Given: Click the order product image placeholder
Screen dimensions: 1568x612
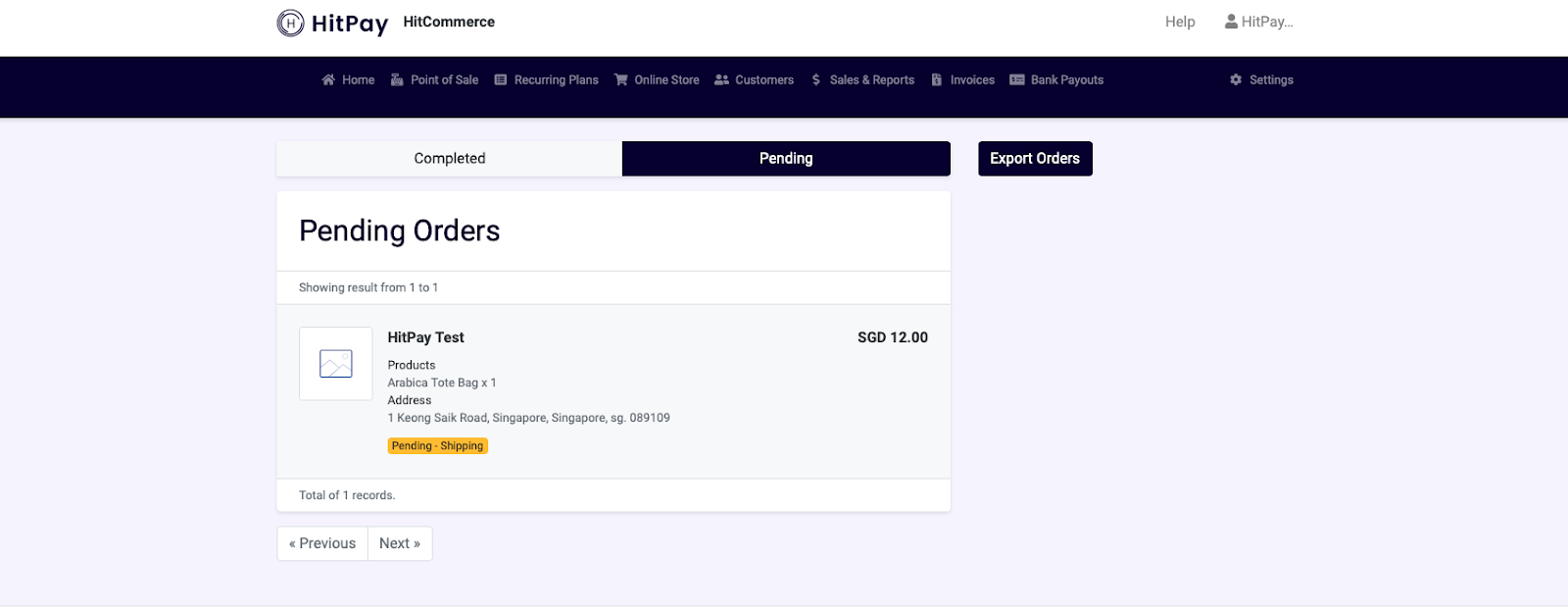Looking at the screenshot, I should (336, 364).
